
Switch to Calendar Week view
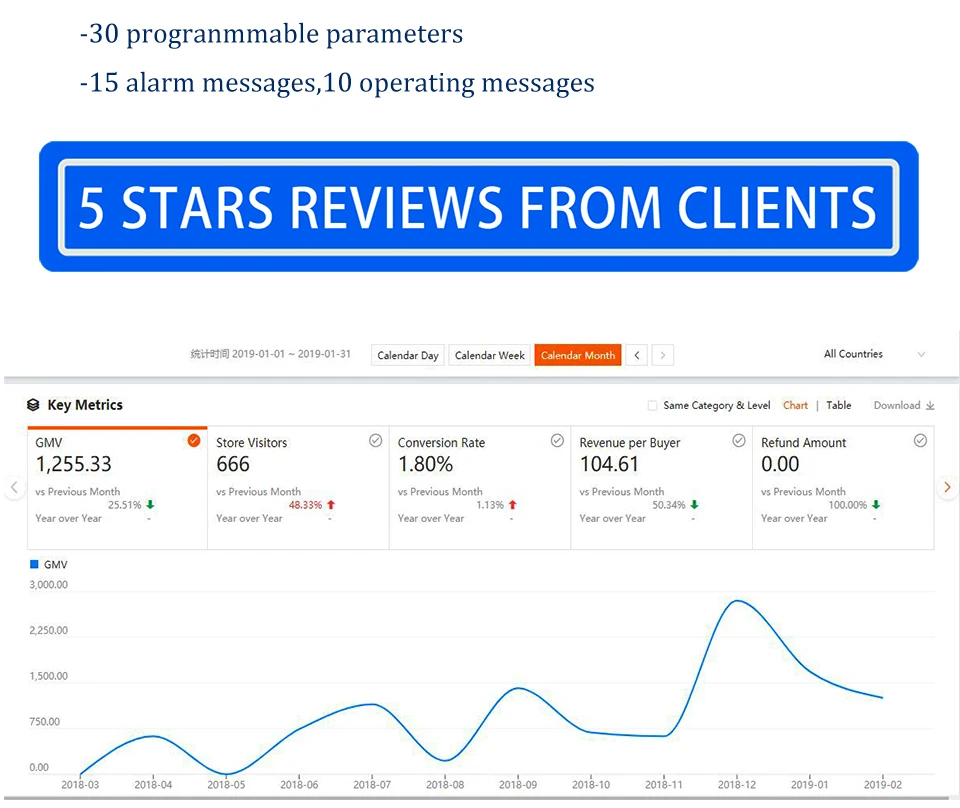(490, 355)
